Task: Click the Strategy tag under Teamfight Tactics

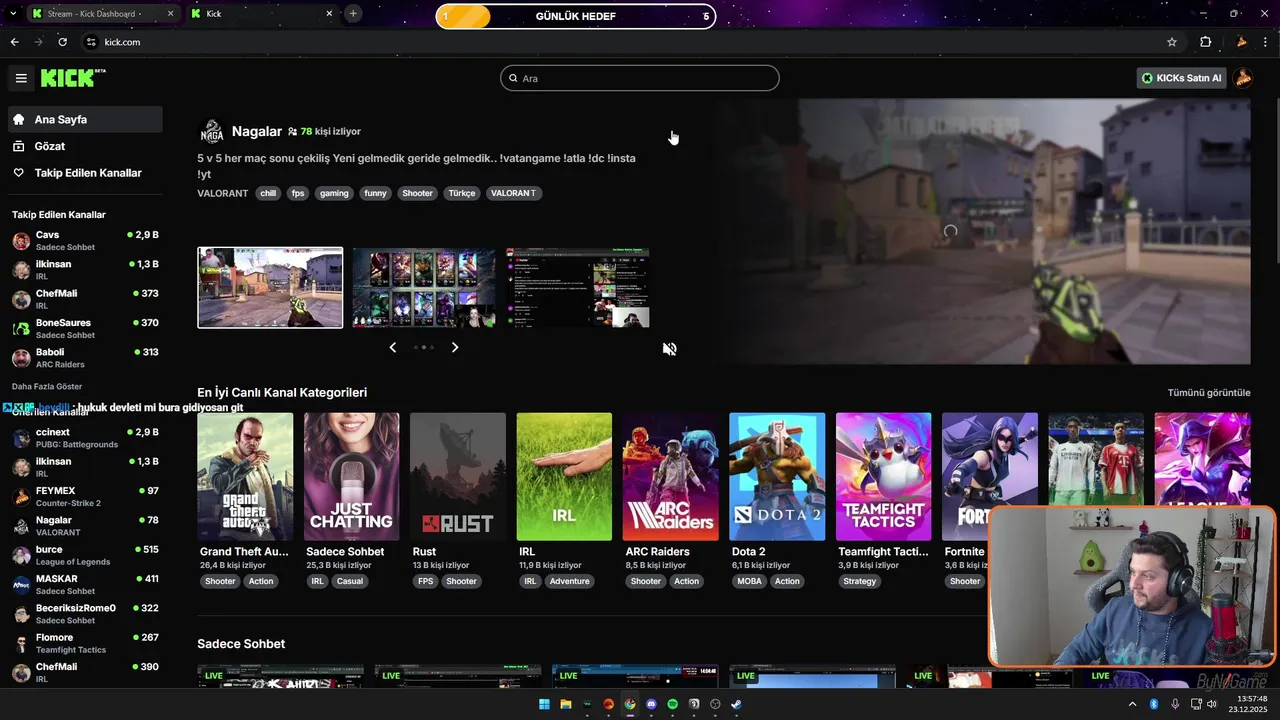Action: (859, 581)
